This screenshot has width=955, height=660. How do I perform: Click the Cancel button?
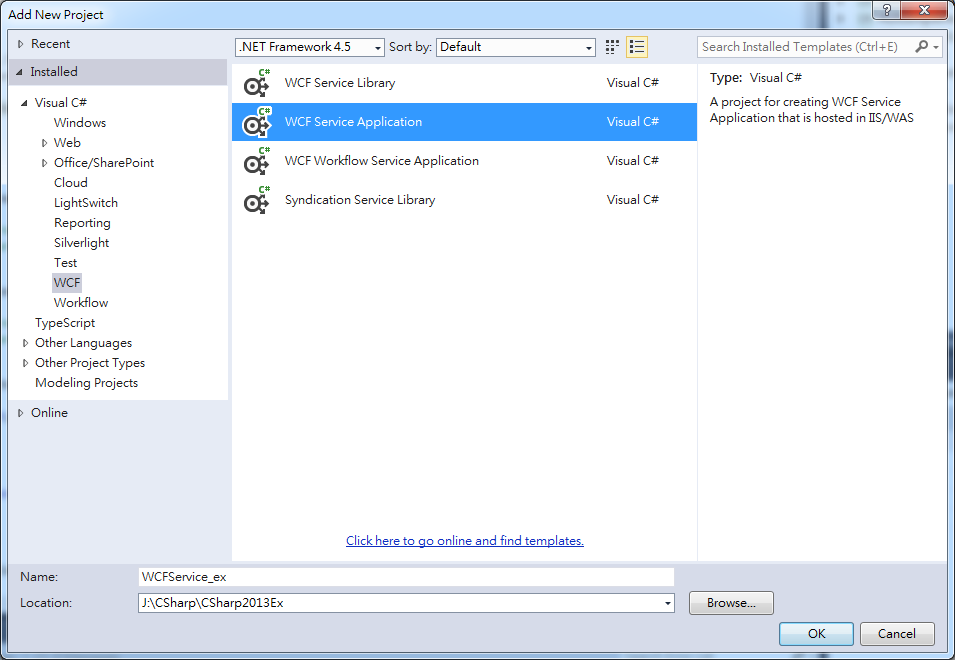coord(897,634)
